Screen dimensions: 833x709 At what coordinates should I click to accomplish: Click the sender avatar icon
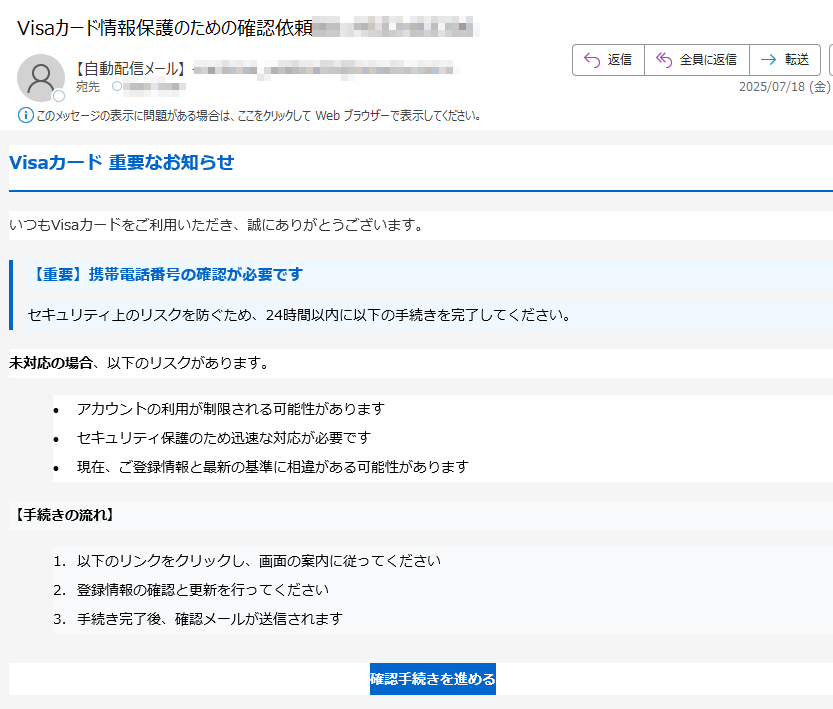(41, 78)
